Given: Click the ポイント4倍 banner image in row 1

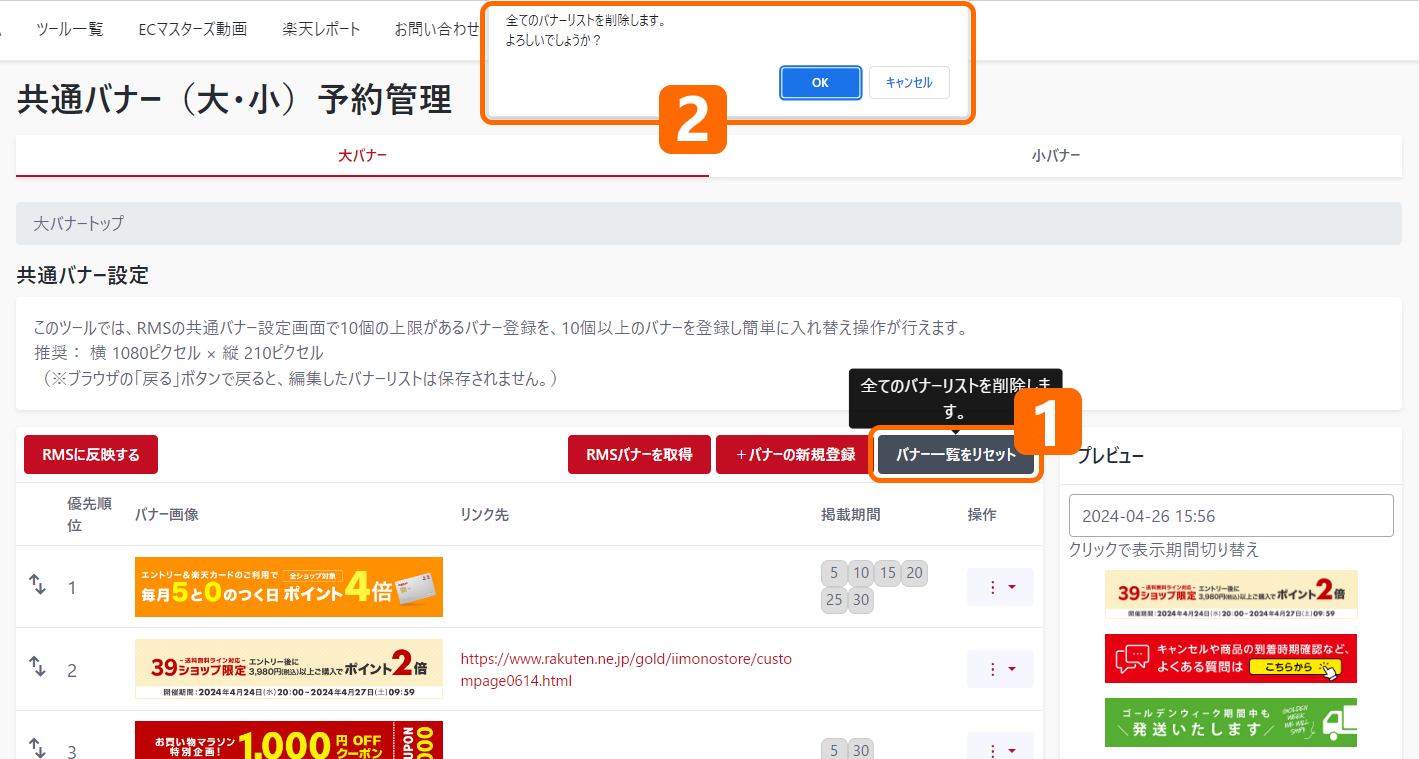Looking at the screenshot, I should (289, 587).
